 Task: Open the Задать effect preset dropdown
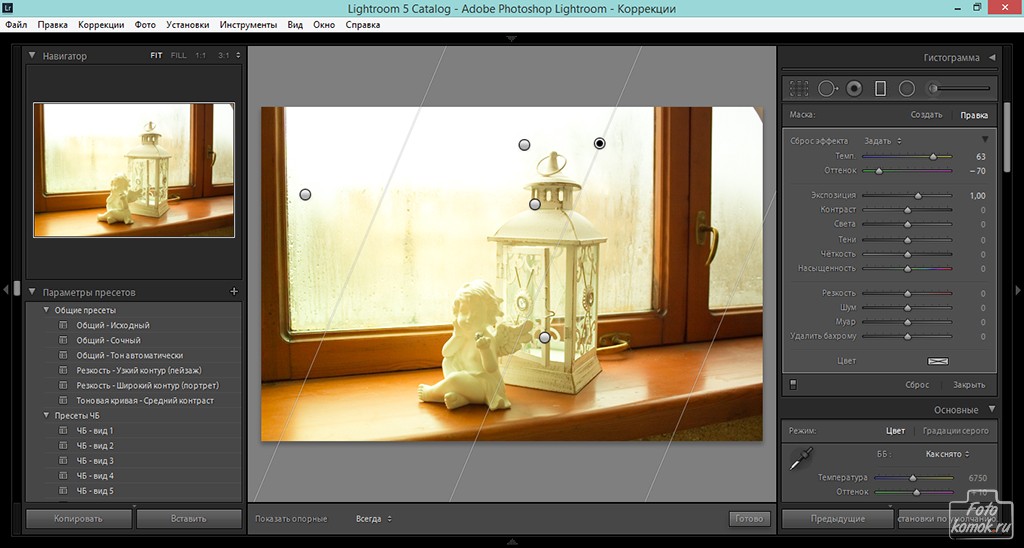[x=882, y=141]
